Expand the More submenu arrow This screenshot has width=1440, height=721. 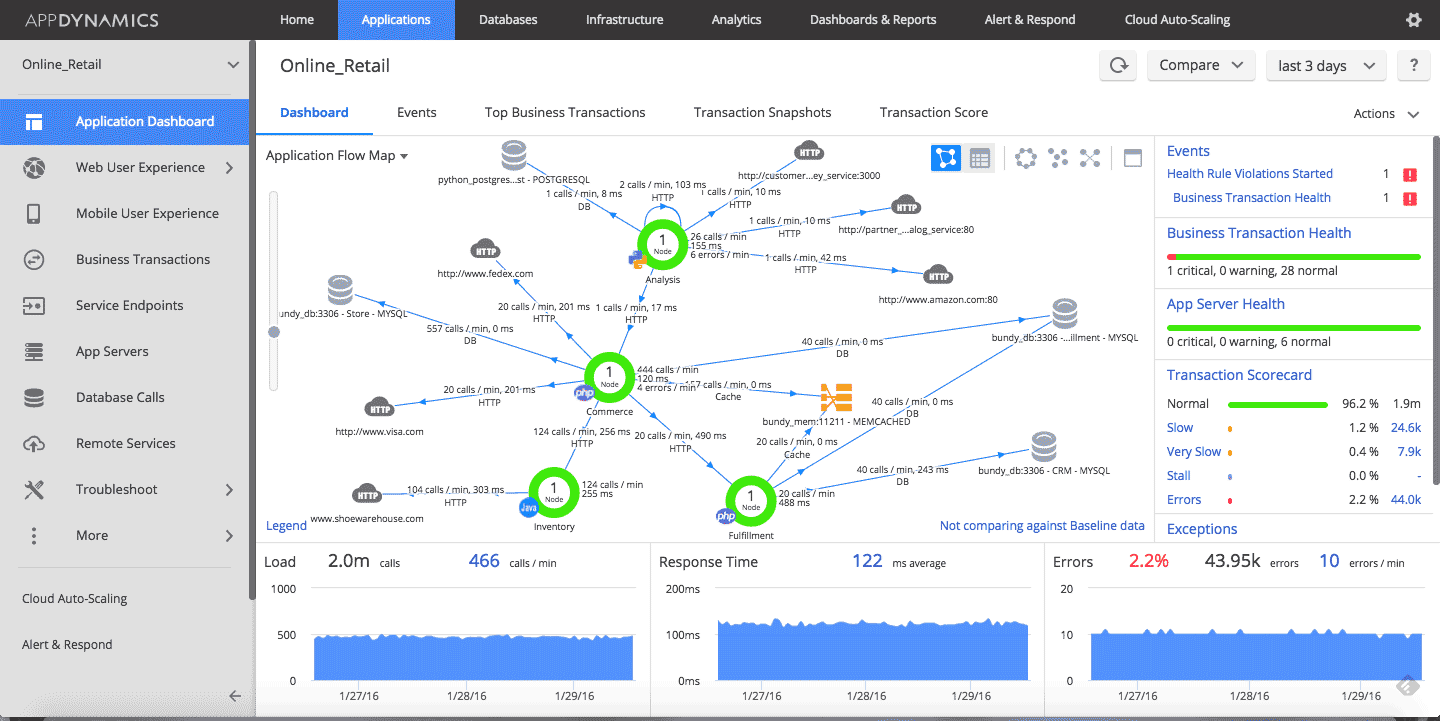(229, 536)
